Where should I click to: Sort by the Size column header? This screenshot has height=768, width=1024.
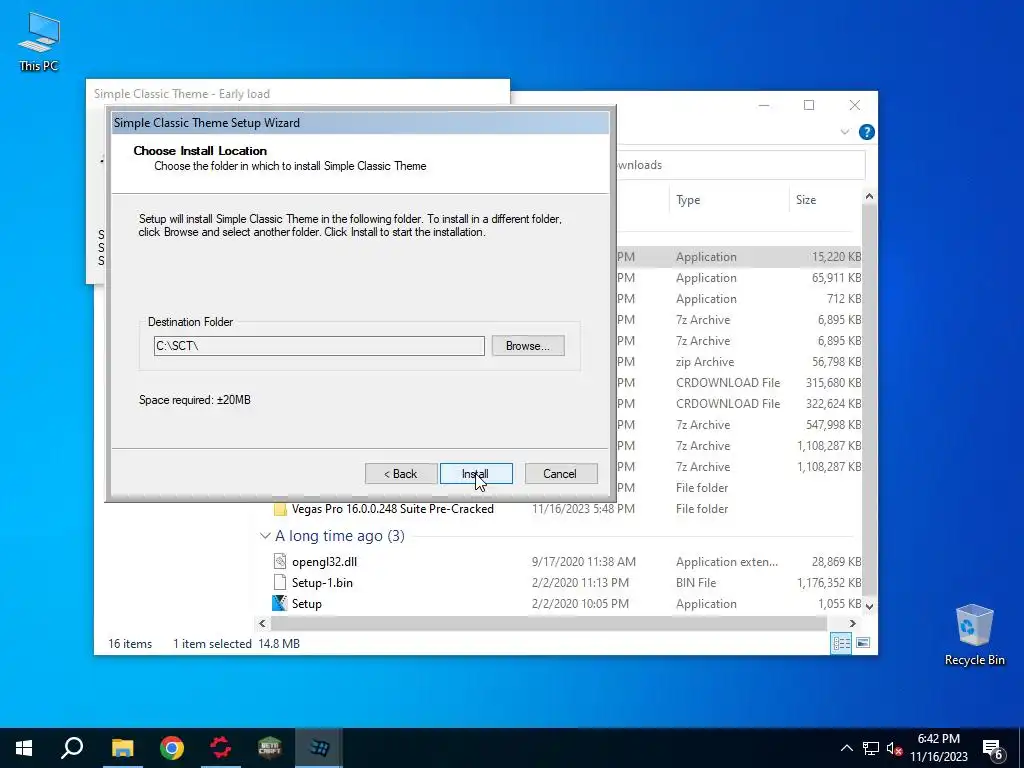point(825,200)
